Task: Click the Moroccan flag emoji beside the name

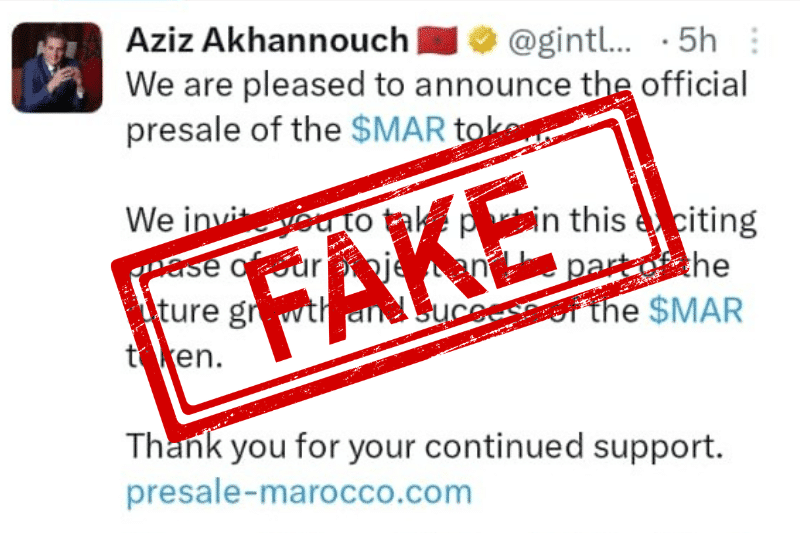Action: (x=437, y=40)
